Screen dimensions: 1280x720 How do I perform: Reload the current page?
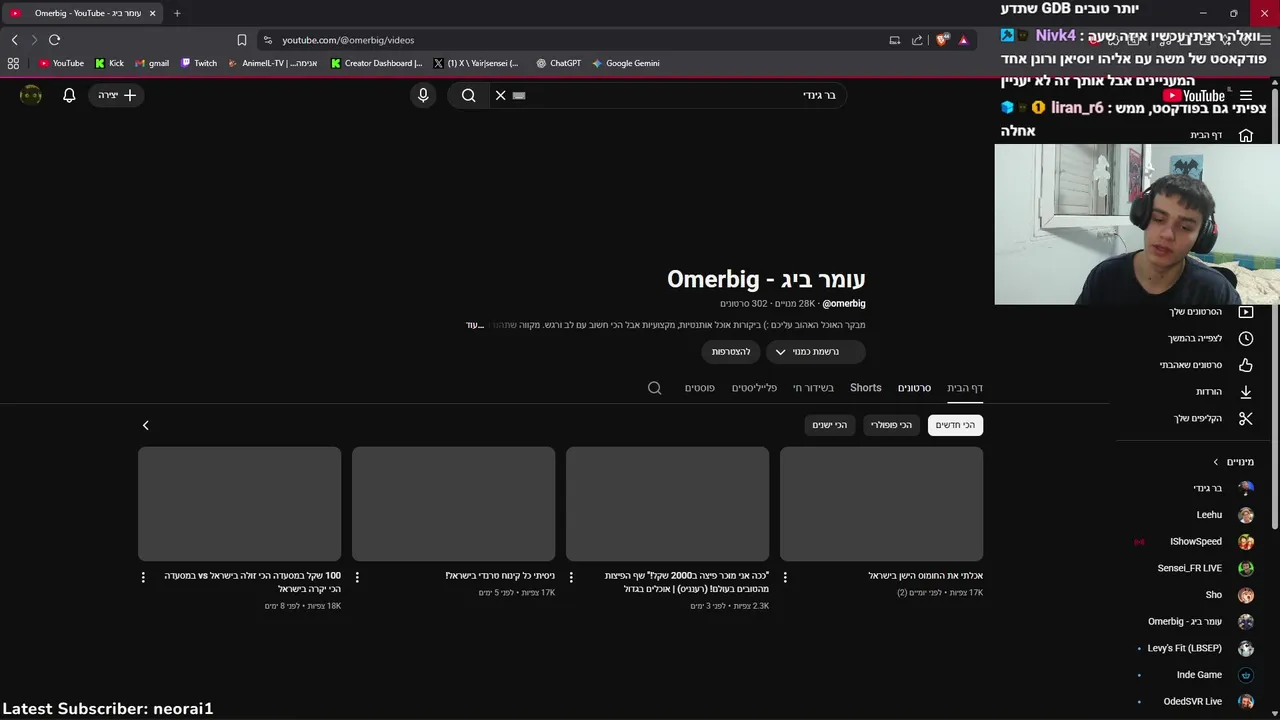point(54,40)
